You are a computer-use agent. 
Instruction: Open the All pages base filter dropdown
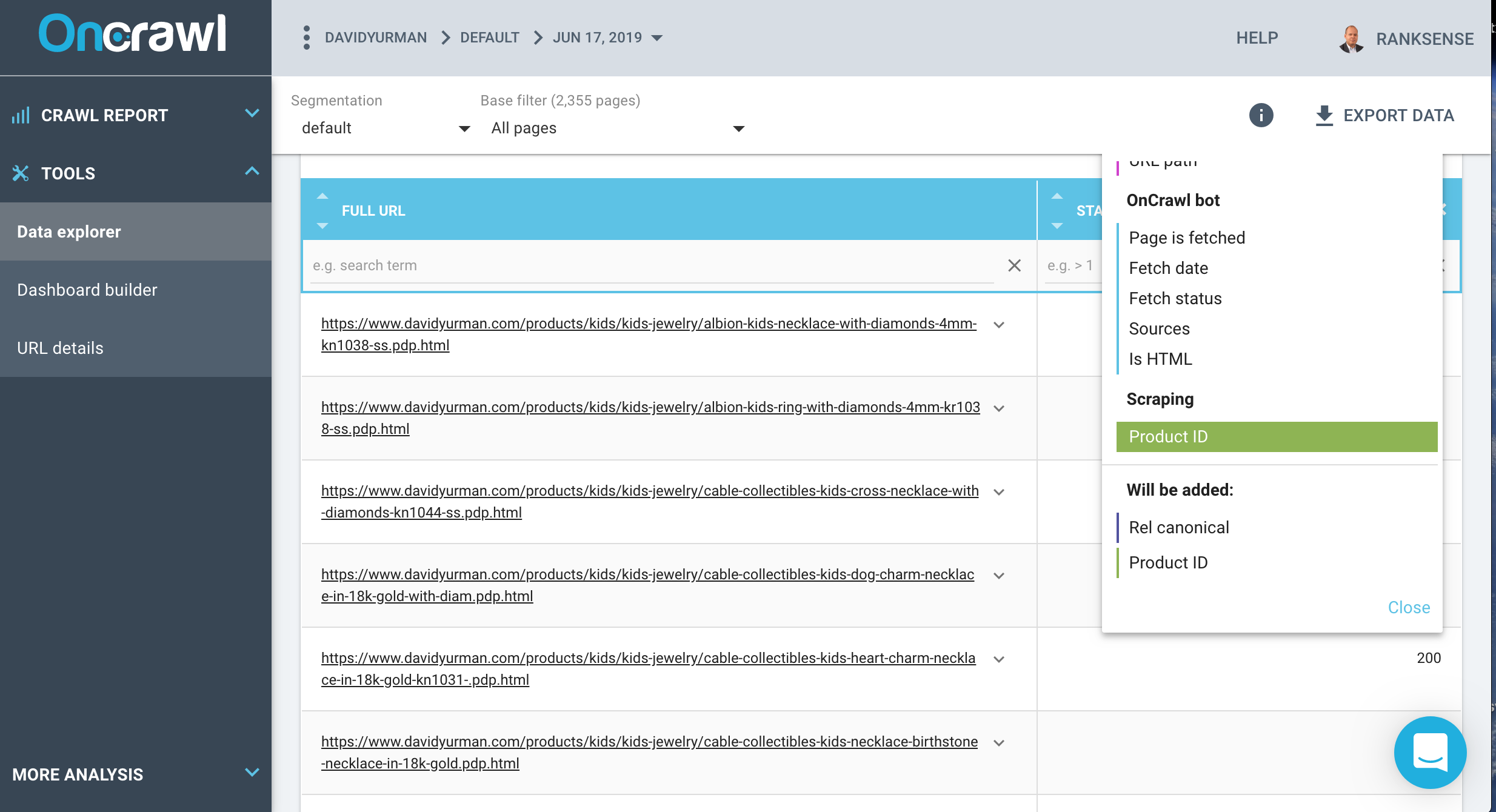[617, 128]
